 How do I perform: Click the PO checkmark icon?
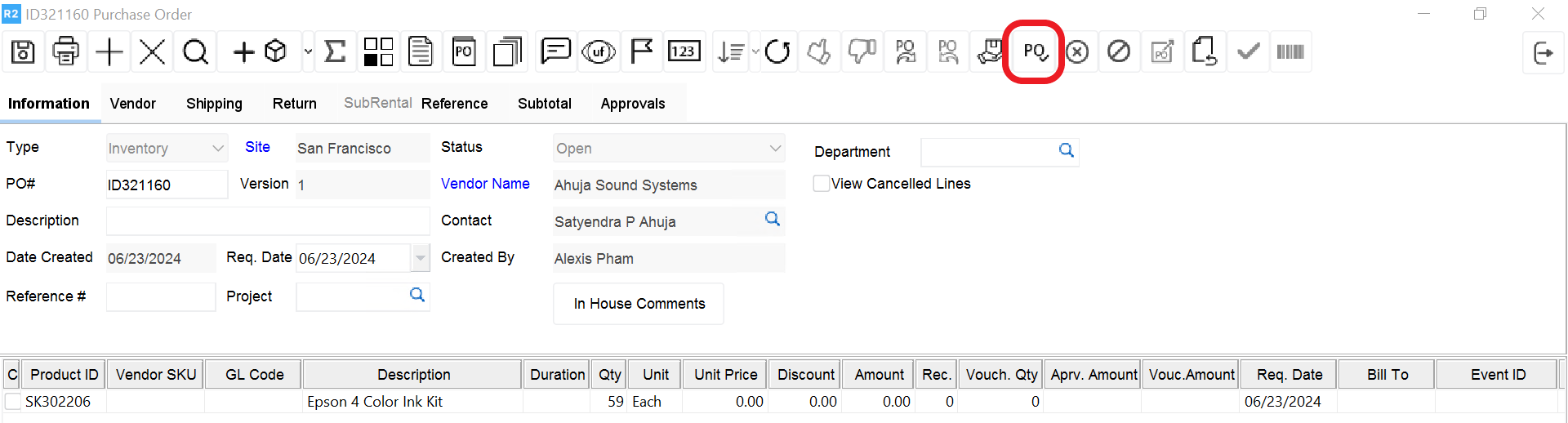[1034, 52]
